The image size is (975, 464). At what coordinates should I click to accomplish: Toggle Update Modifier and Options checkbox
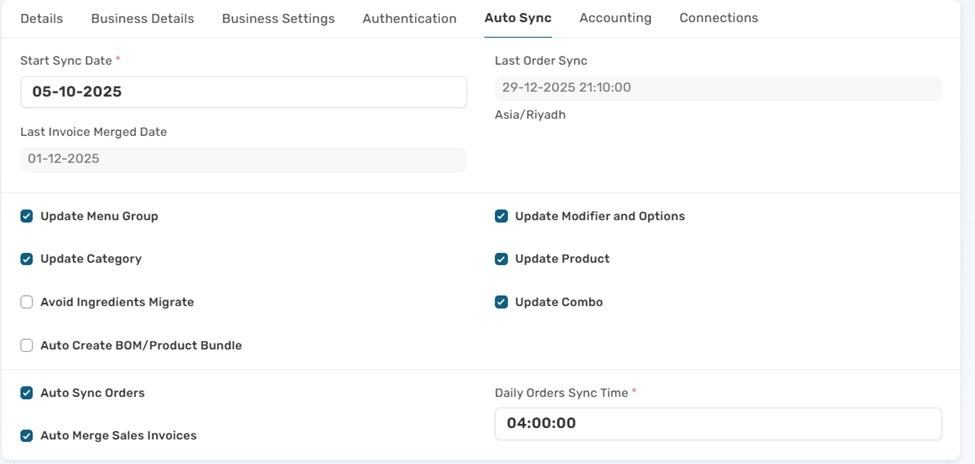(501, 216)
